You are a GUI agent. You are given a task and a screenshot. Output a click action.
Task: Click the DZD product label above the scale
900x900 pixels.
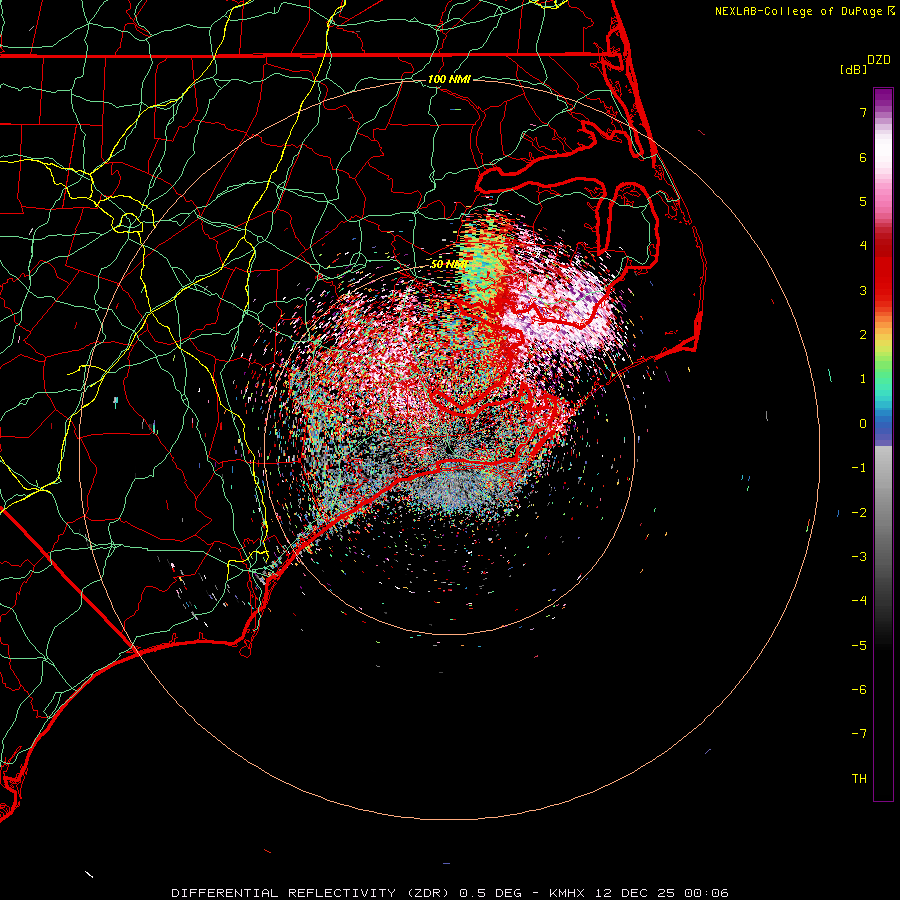[879, 60]
